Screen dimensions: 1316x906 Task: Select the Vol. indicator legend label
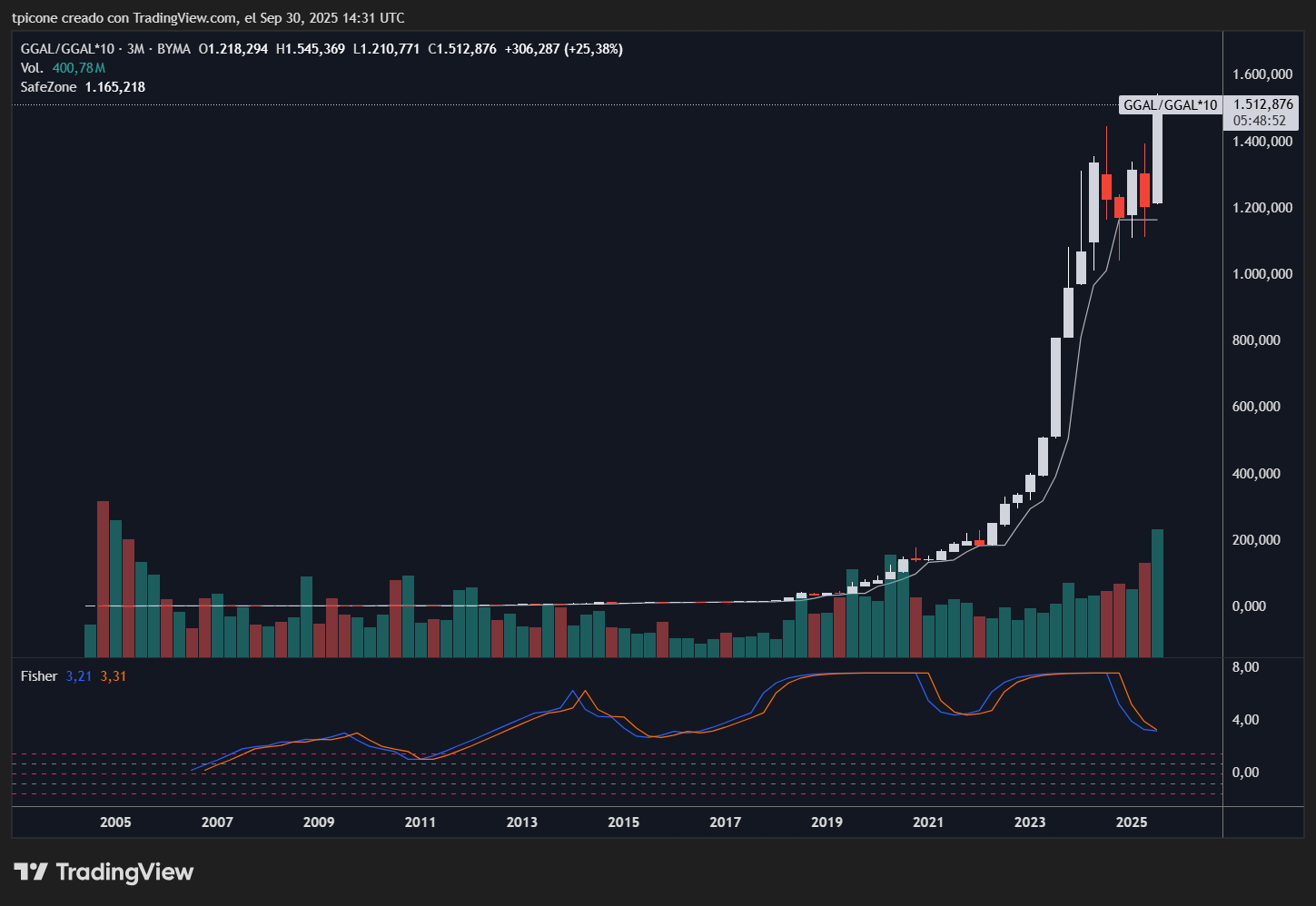click(x=32, y=68)
